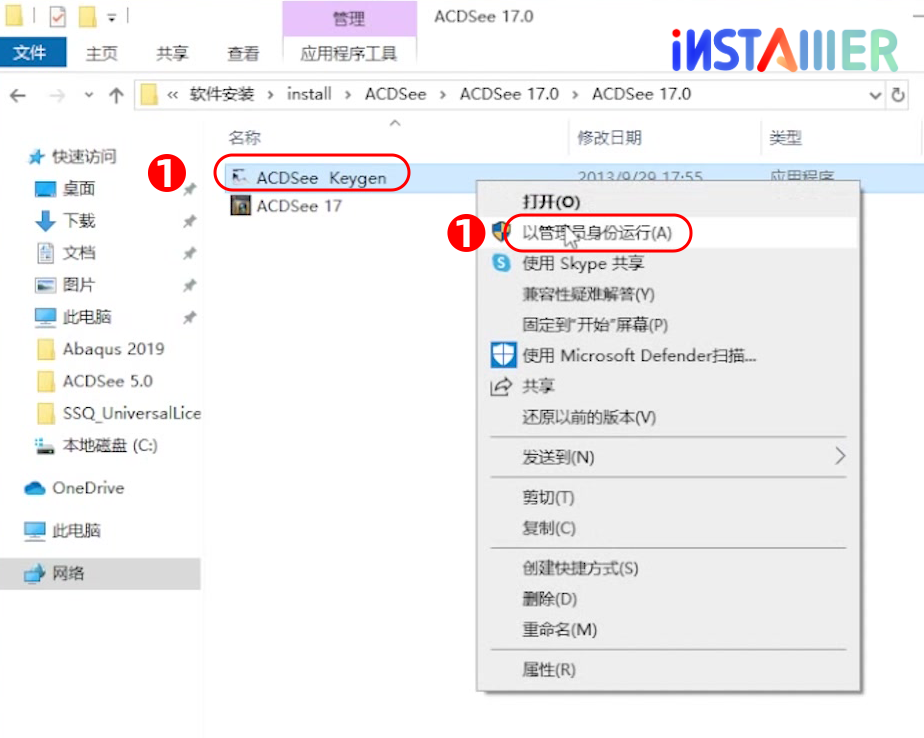Click the 网络 network icon
924x738 pixels.
pos(35,573)
